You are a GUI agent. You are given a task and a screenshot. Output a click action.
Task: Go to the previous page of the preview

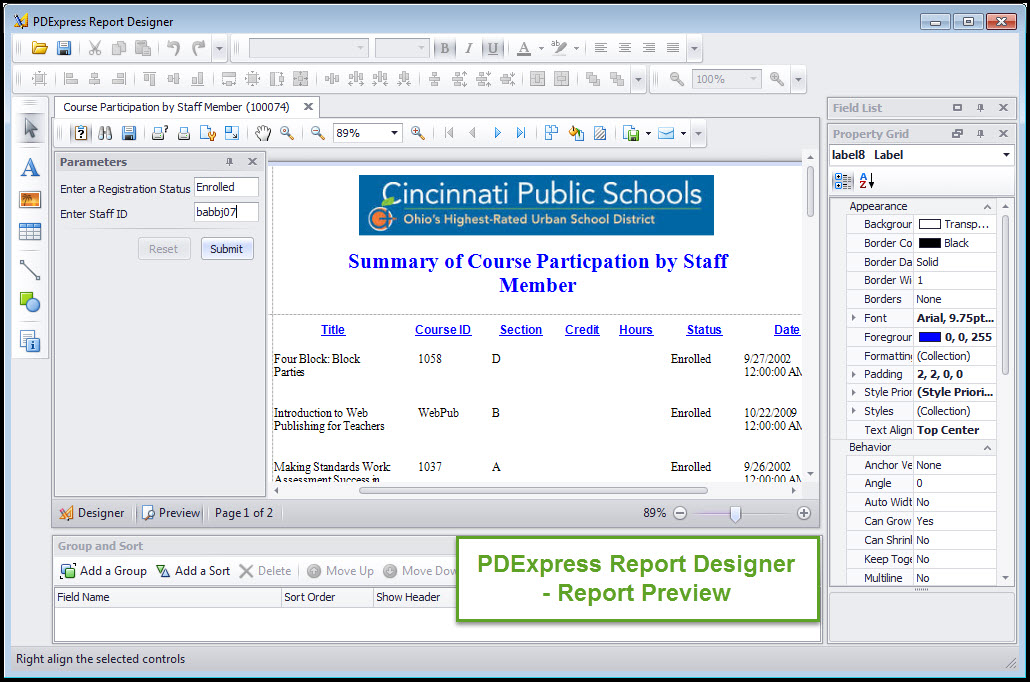point(473,133)
